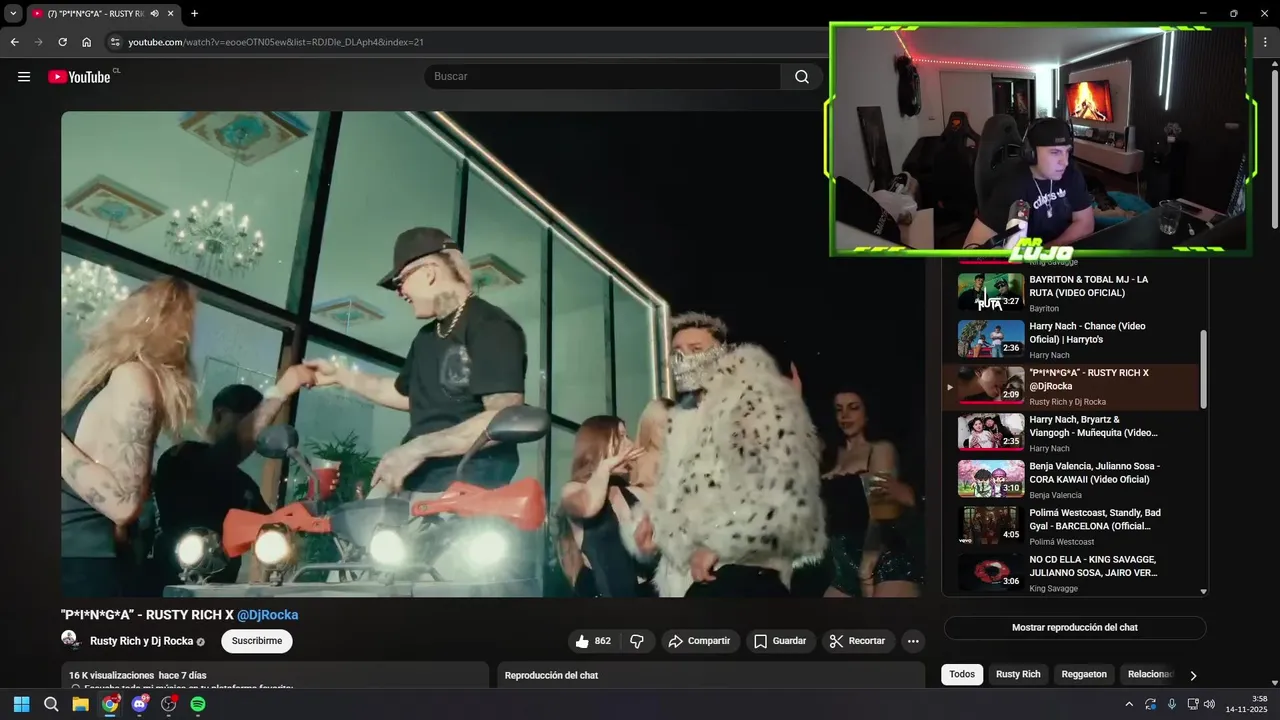Go back with the browser back arrow

pyautogui.click(x=14, y=42)
